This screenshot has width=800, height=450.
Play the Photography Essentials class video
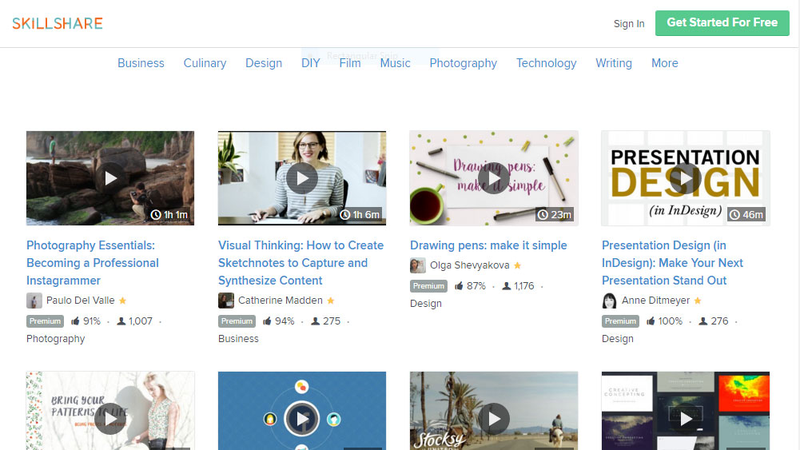coord(110,178)
